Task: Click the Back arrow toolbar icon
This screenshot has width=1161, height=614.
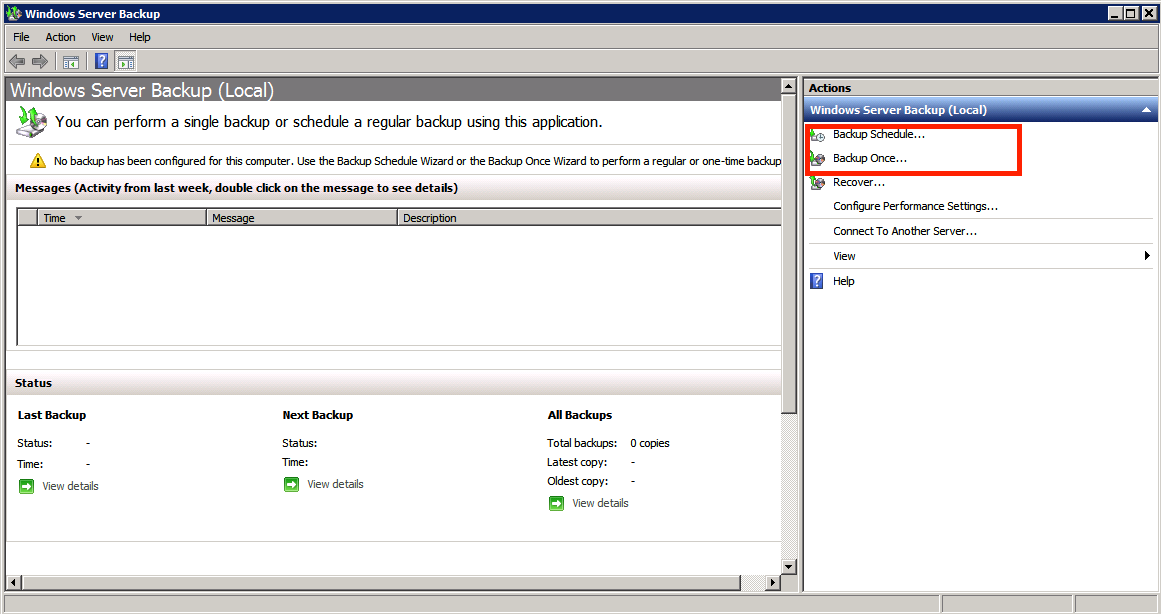Action: 17,61
